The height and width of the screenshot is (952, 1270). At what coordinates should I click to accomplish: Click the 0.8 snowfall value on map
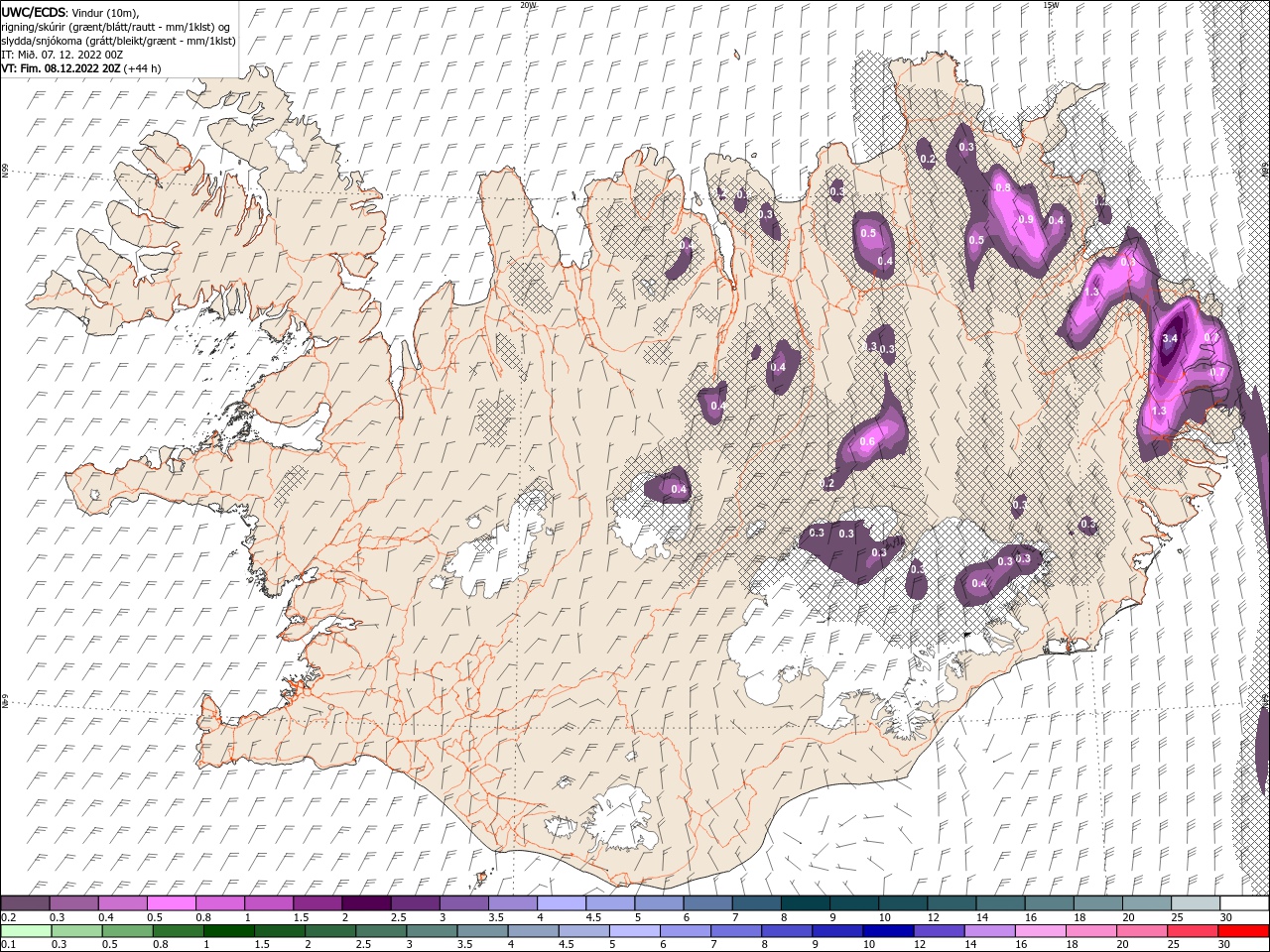[1002, 187]
